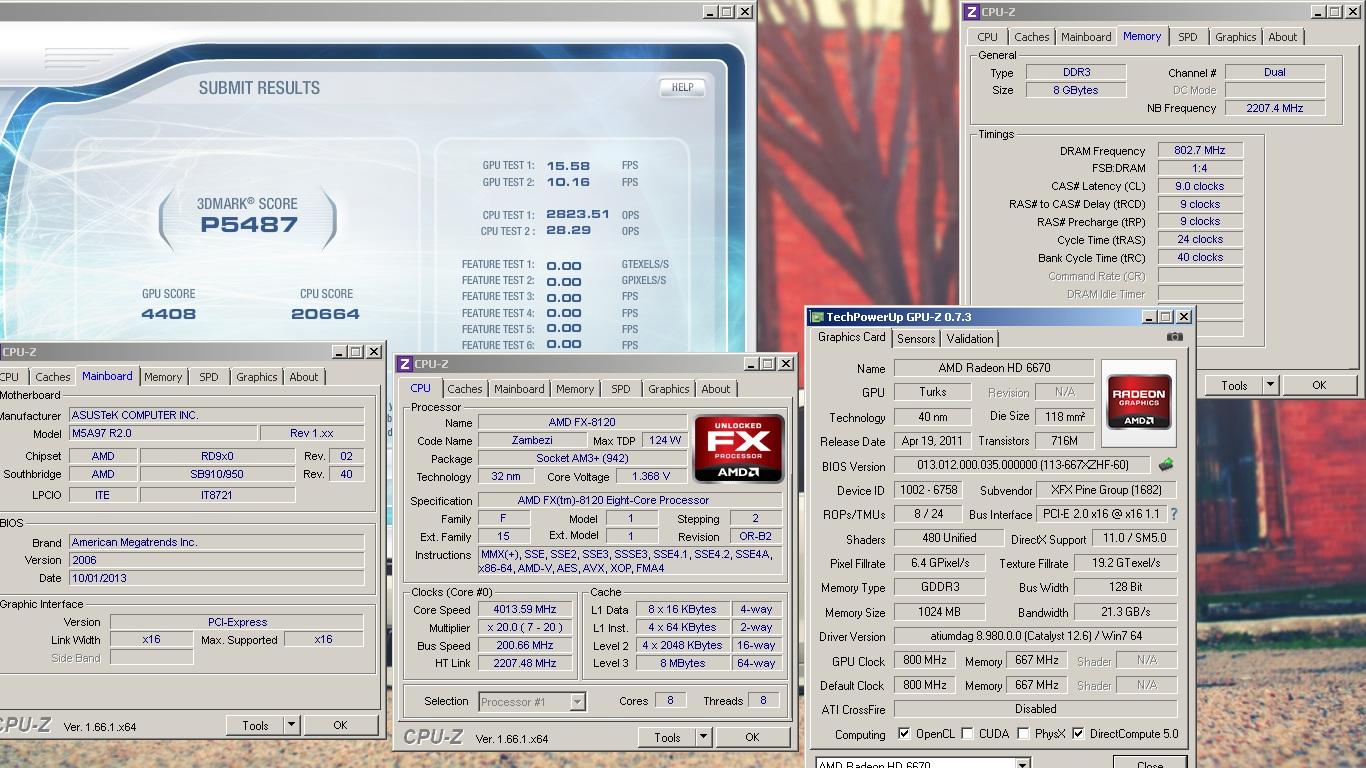1366x768 pixels.
Task: Click the GPU score value 4408
Action: (x=169, y=314)
